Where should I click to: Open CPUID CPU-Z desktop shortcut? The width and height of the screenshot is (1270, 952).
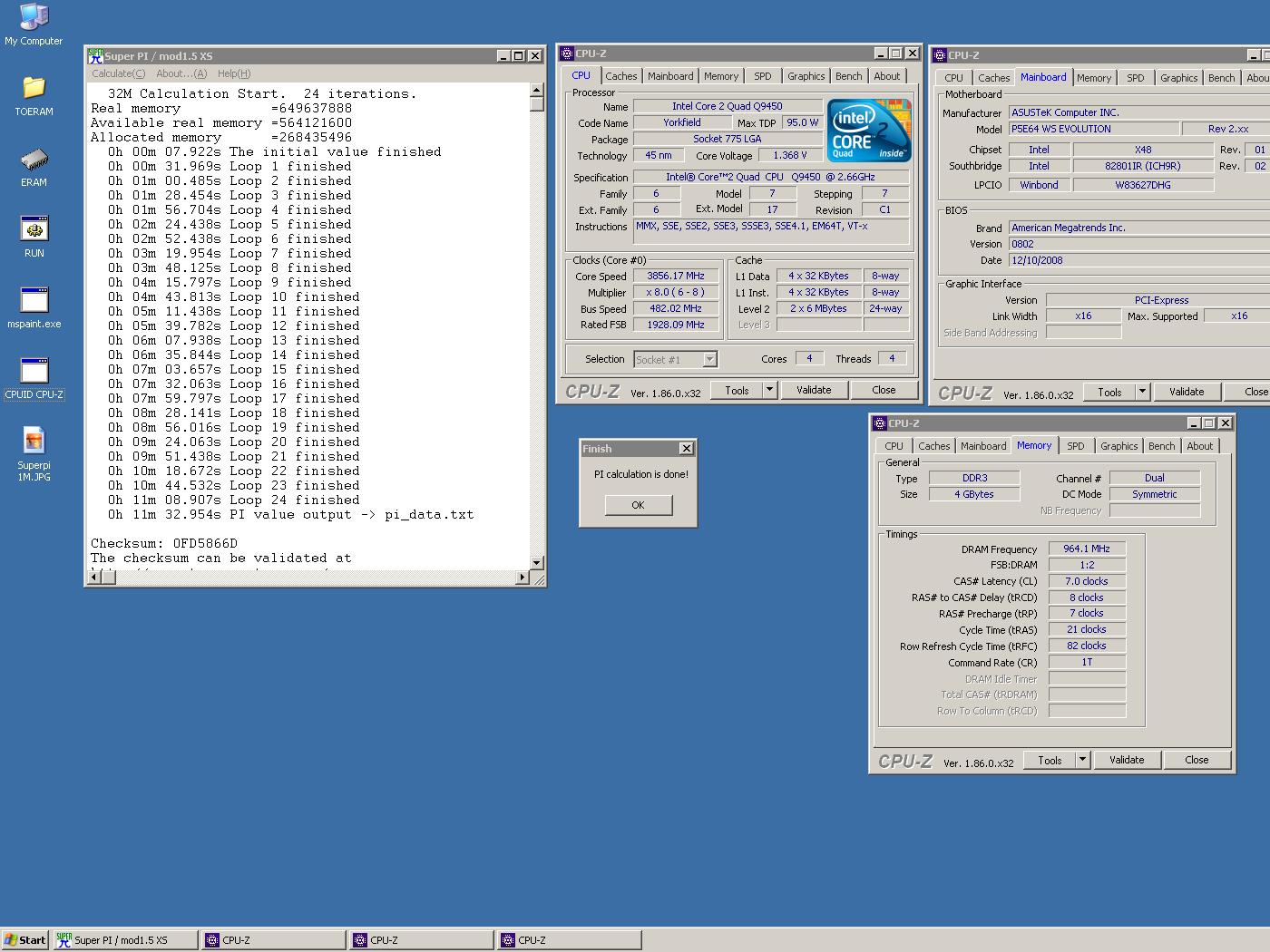pyautogui.click(x=34, y=378)
